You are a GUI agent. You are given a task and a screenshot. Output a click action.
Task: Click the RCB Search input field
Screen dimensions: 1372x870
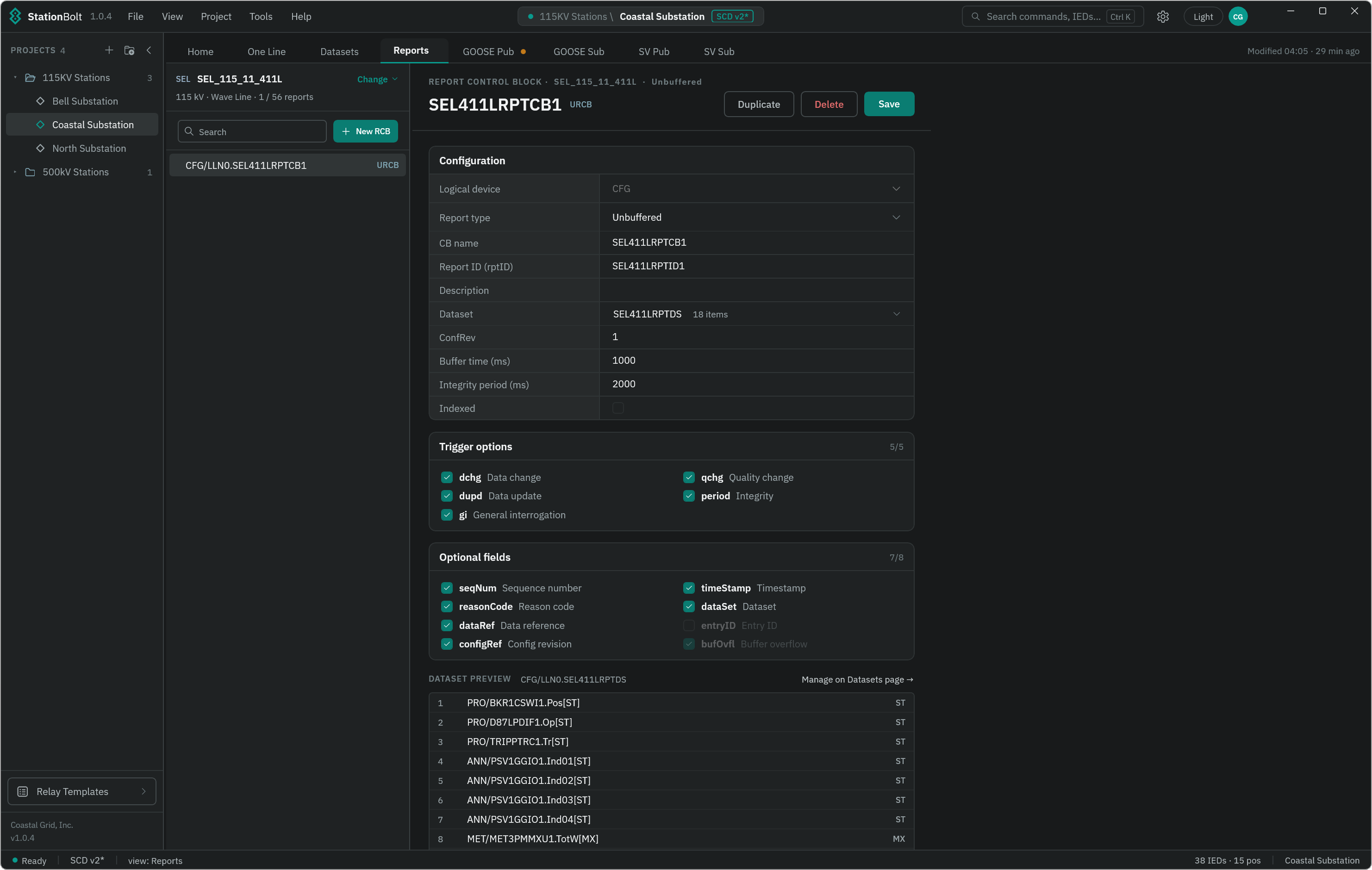point(252,131)
